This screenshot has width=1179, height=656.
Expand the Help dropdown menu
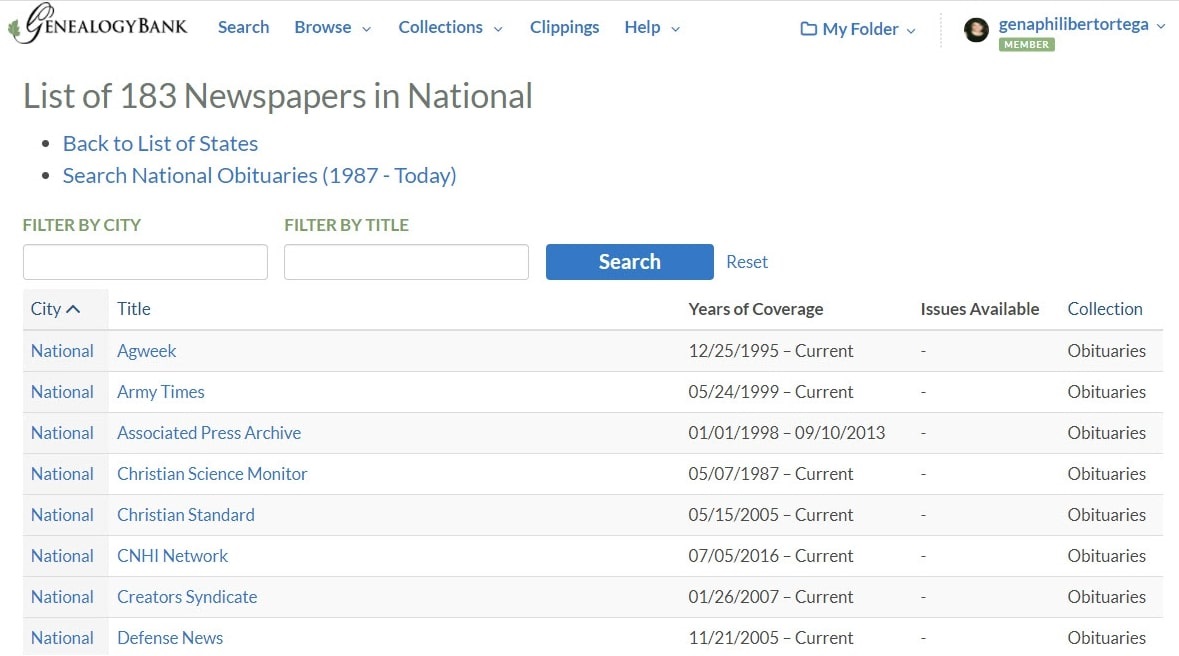652,27
